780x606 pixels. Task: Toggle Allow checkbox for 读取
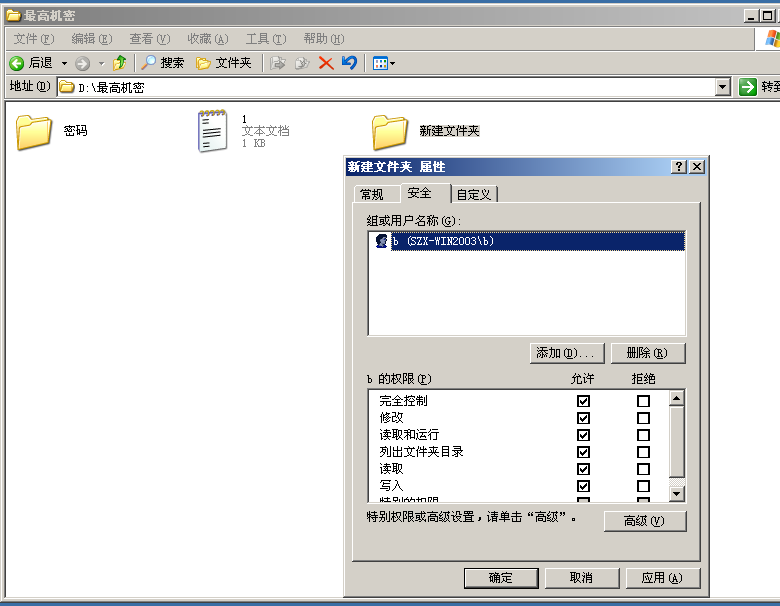[584, 469]
